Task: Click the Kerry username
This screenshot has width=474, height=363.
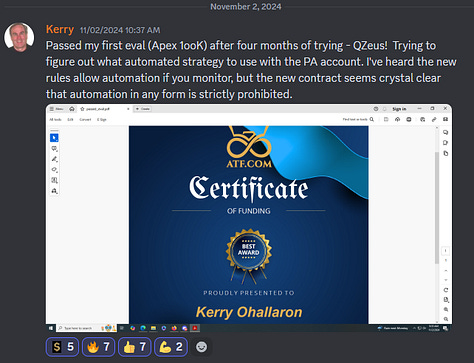Action: pos(60,29)
